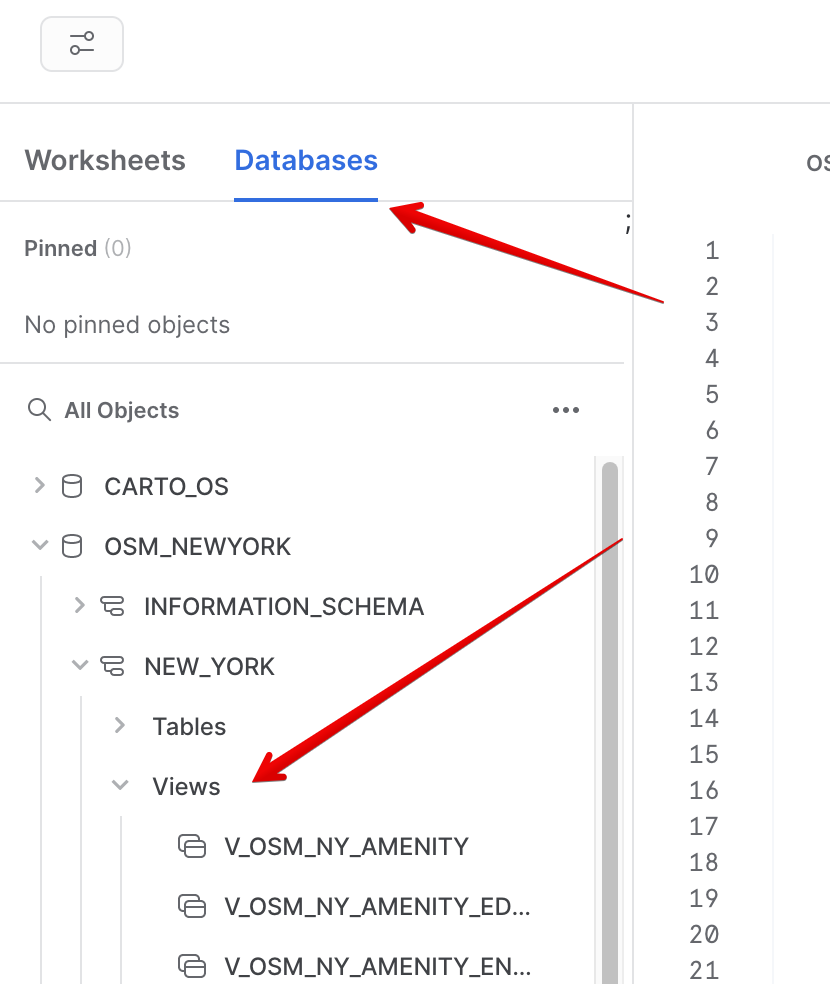The height and width of the screenshot is (984, 830).
Task: Click the schema icon beside NEW_YORK
Action: click(x=112, y=666)
